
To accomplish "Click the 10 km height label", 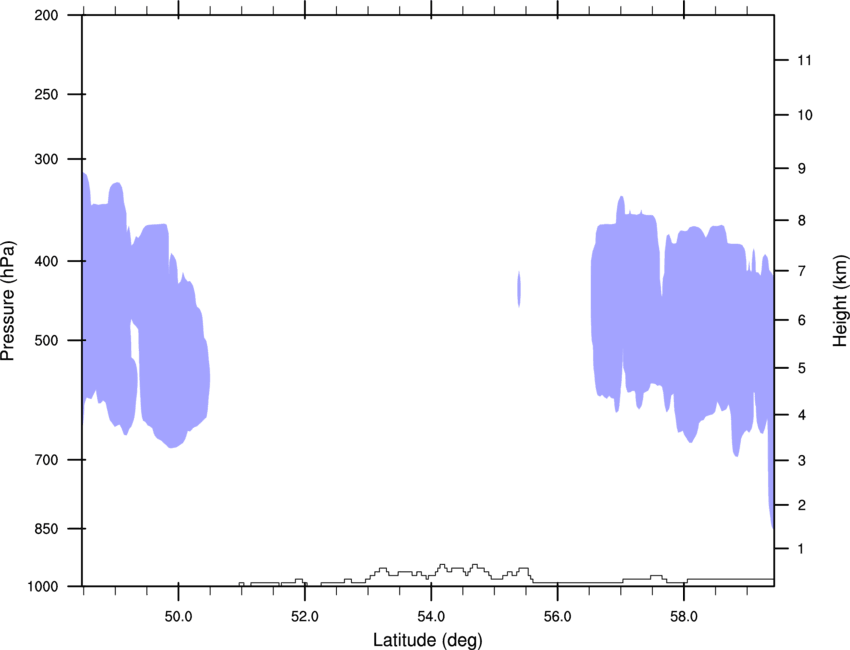I will point(804,115).
